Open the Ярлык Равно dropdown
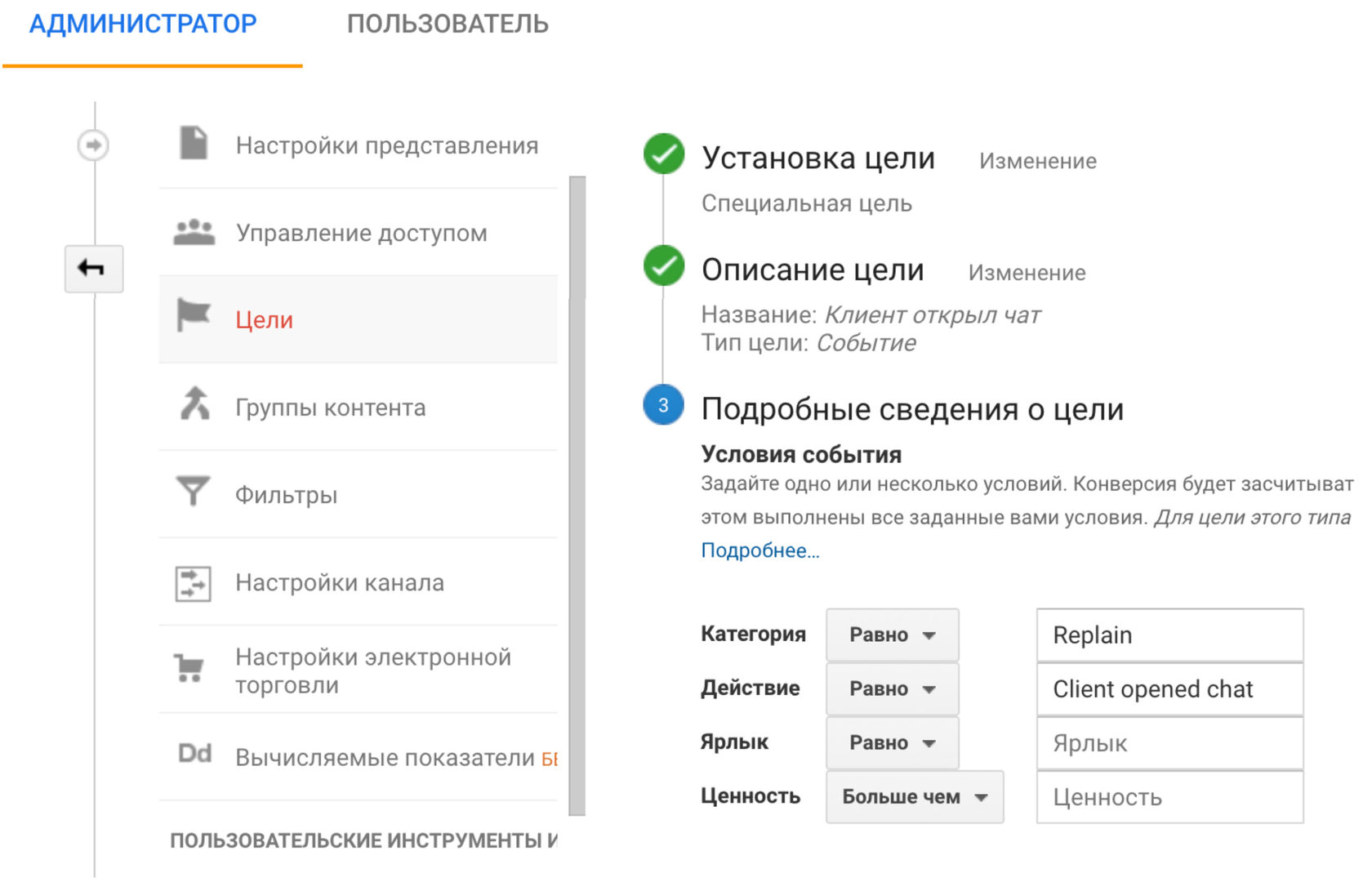1372x882 pixels. 892,742
